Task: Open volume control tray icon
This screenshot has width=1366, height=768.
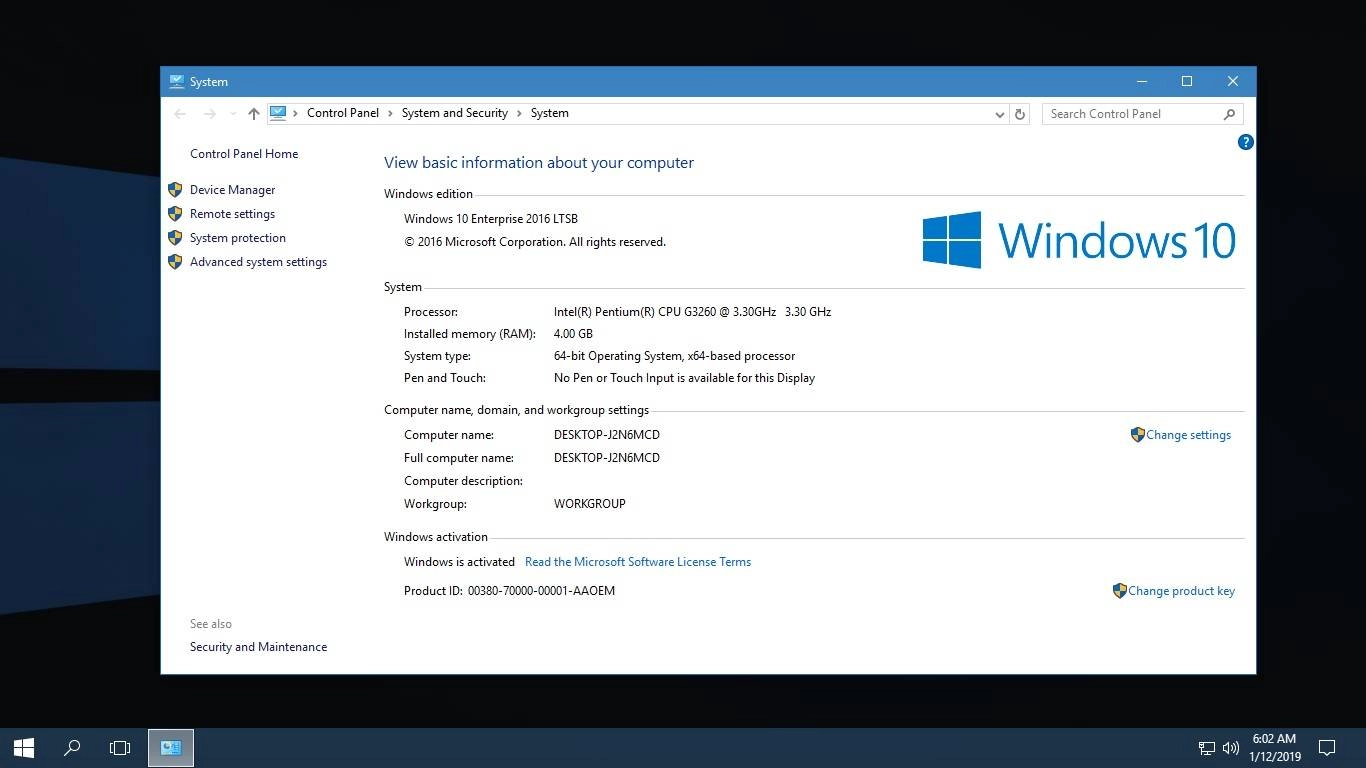Action: (1231, 748)
